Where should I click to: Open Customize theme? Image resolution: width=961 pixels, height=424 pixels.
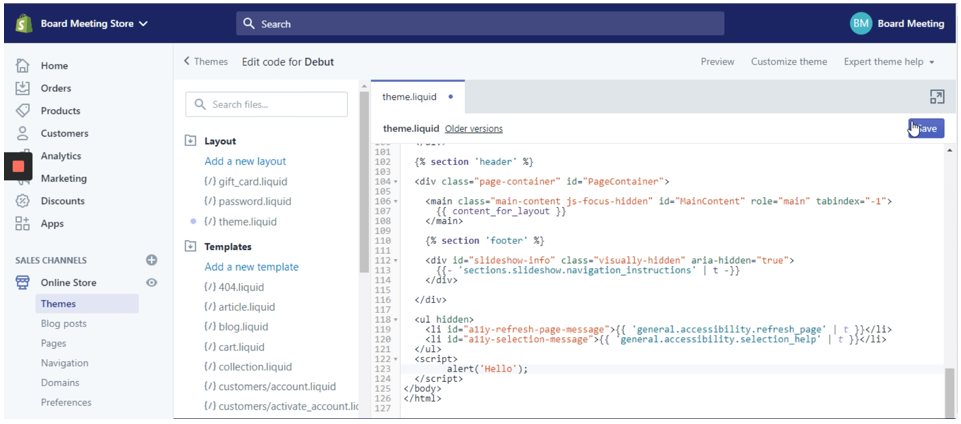tap(789, 62)
